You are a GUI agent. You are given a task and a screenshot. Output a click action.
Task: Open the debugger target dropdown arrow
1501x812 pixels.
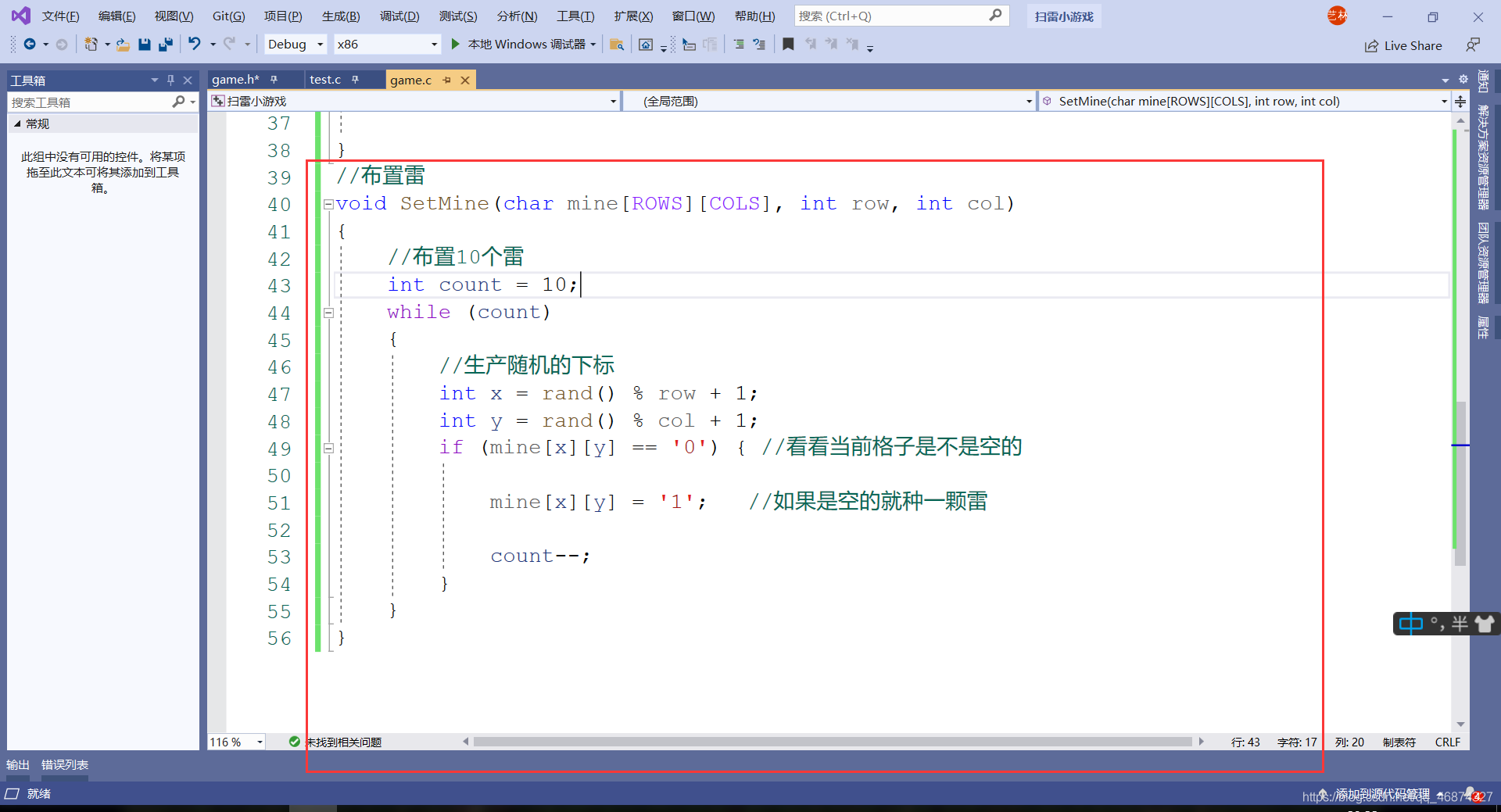click(x=593, y=45)
